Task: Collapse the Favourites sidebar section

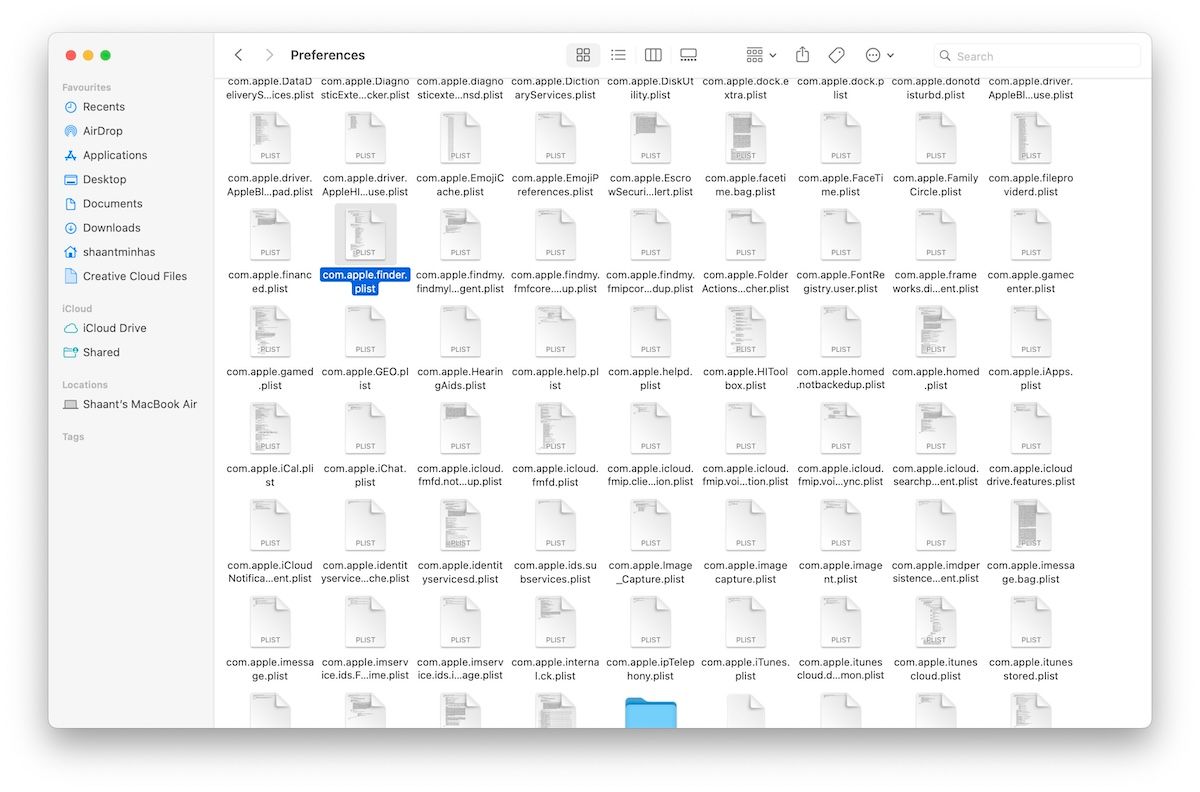Action: pos(86,87)
